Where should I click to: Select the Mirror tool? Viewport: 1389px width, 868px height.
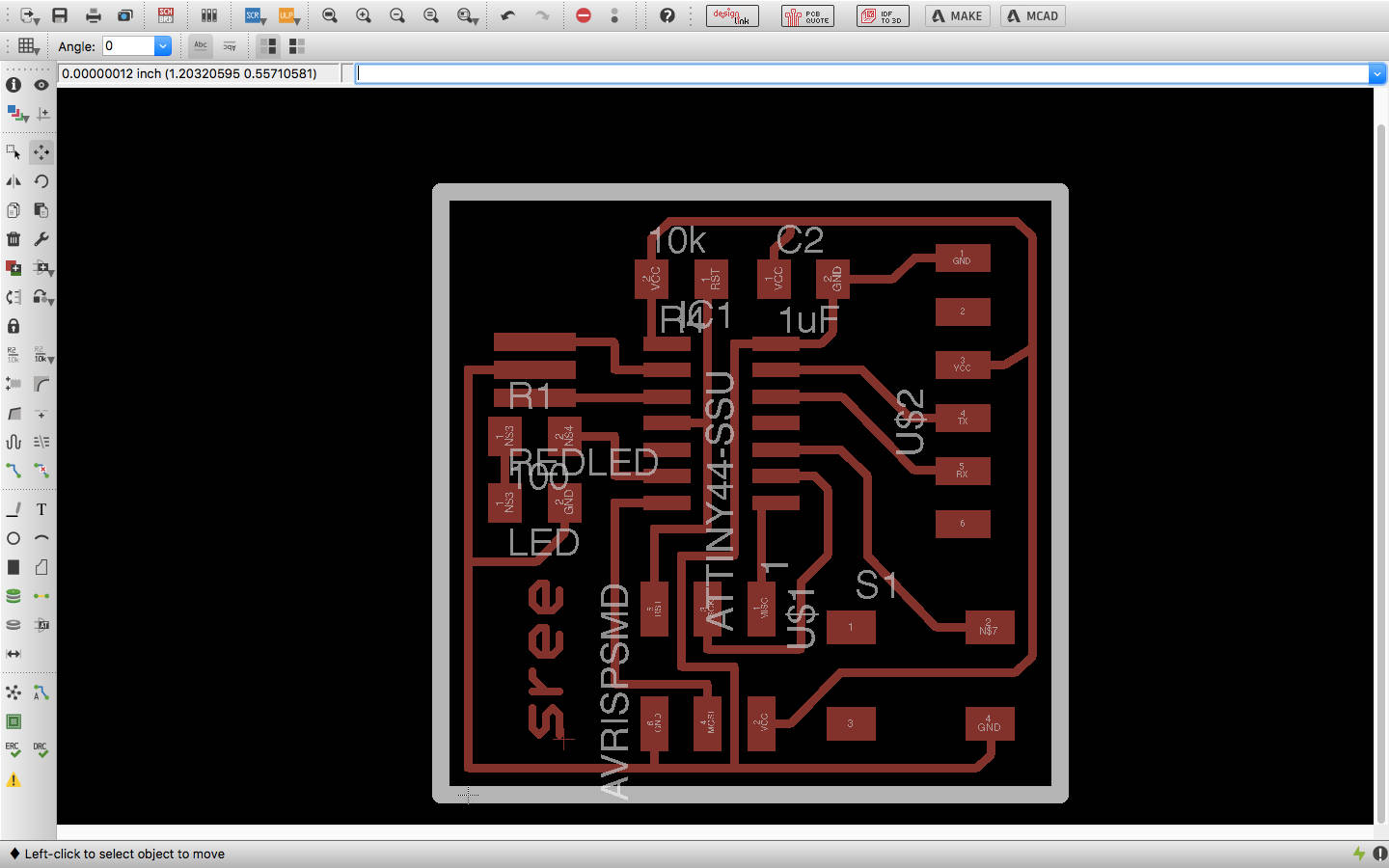14,180
